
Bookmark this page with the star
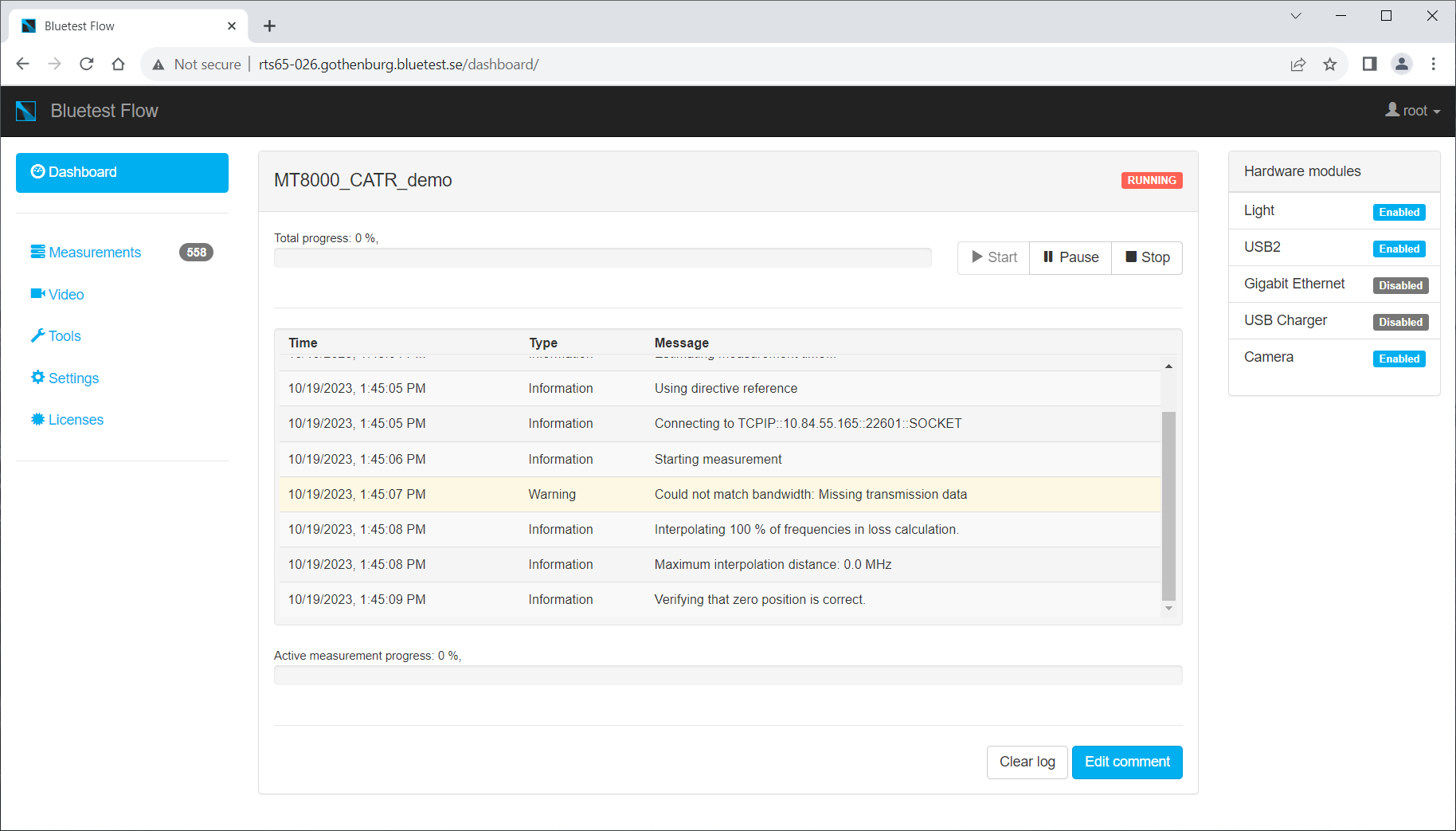point(1329,65)
